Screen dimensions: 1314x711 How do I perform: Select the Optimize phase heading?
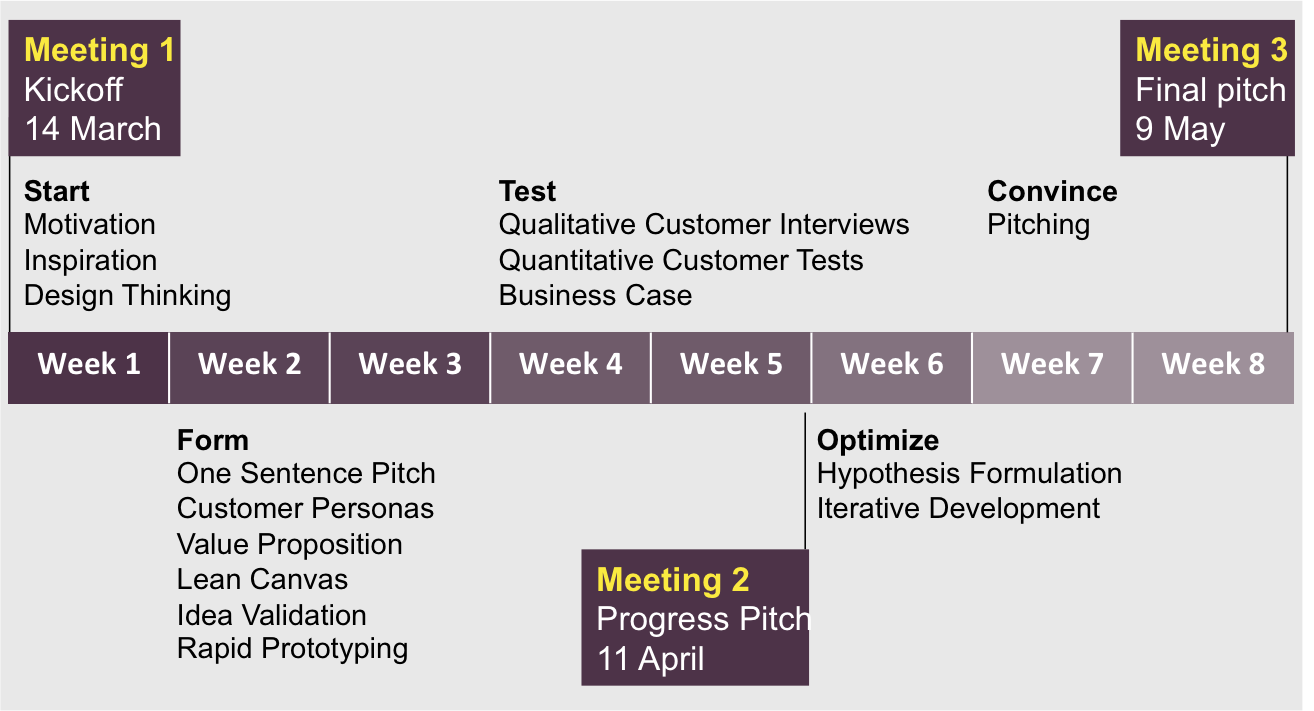click(x=878, y=440)
